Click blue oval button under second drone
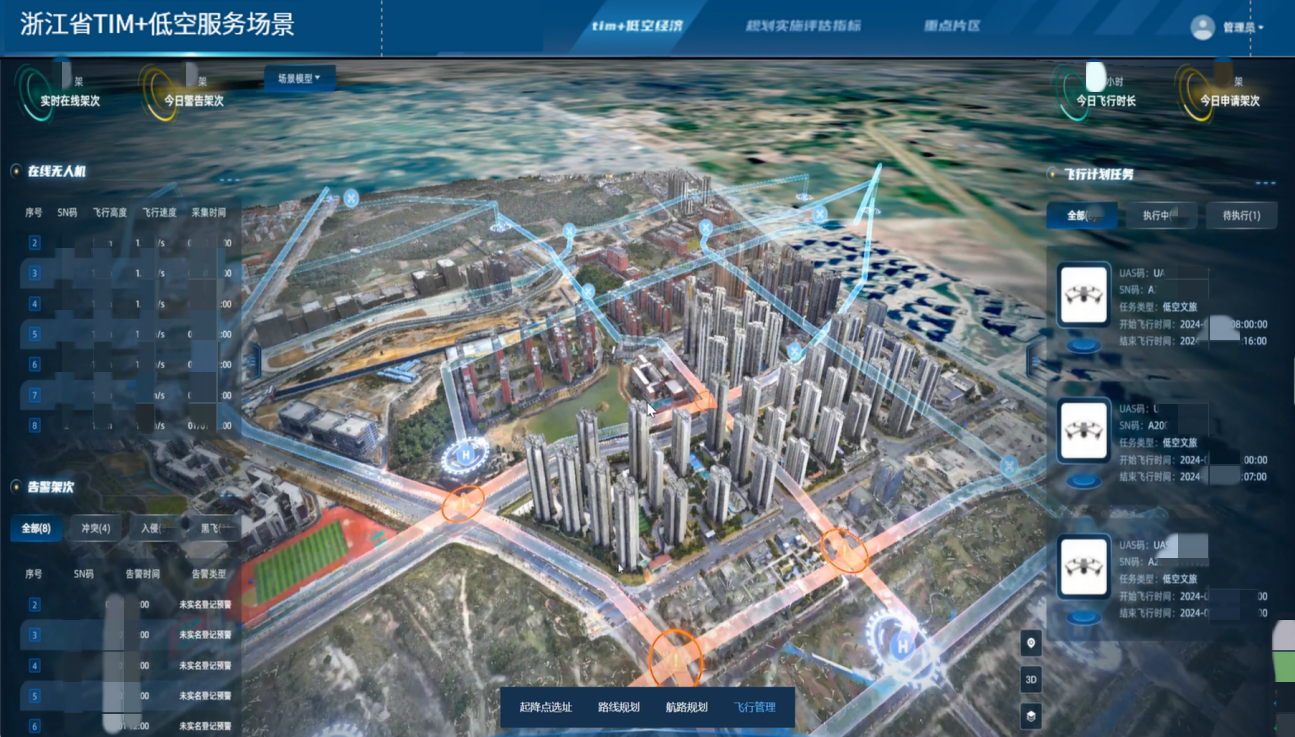Viewport: 1295px width, 737px height. click(1083, 481)
